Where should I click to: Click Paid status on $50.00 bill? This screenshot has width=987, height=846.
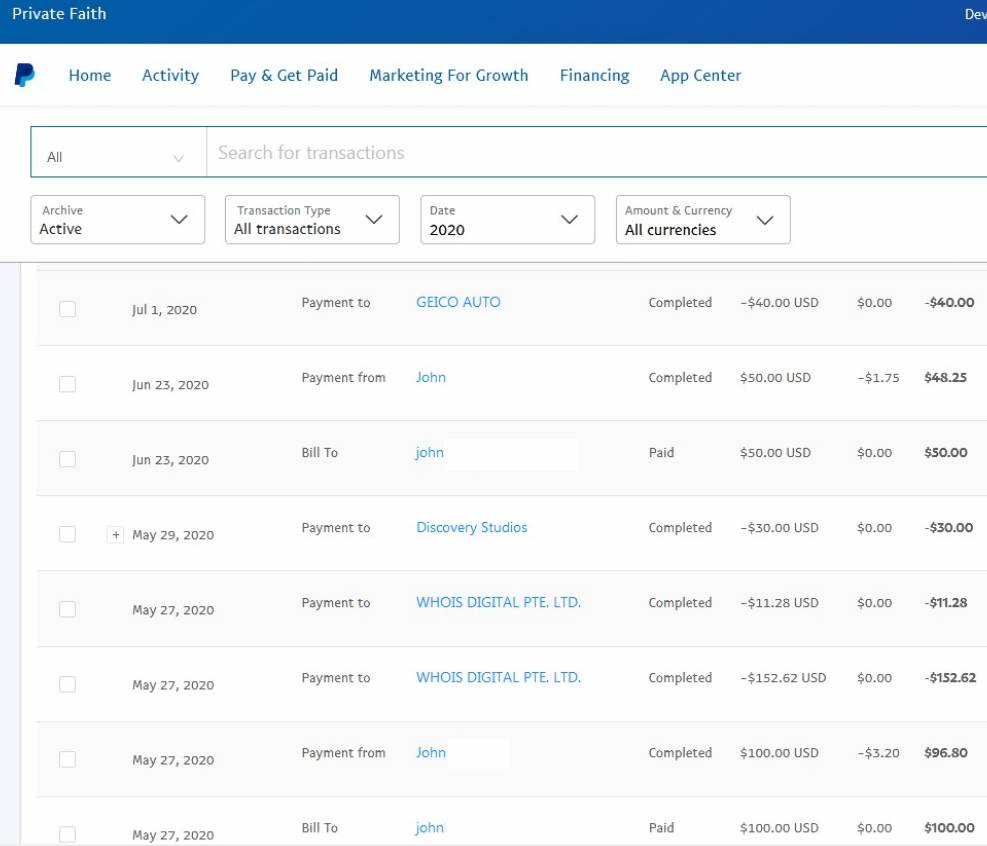coord(661,453)
